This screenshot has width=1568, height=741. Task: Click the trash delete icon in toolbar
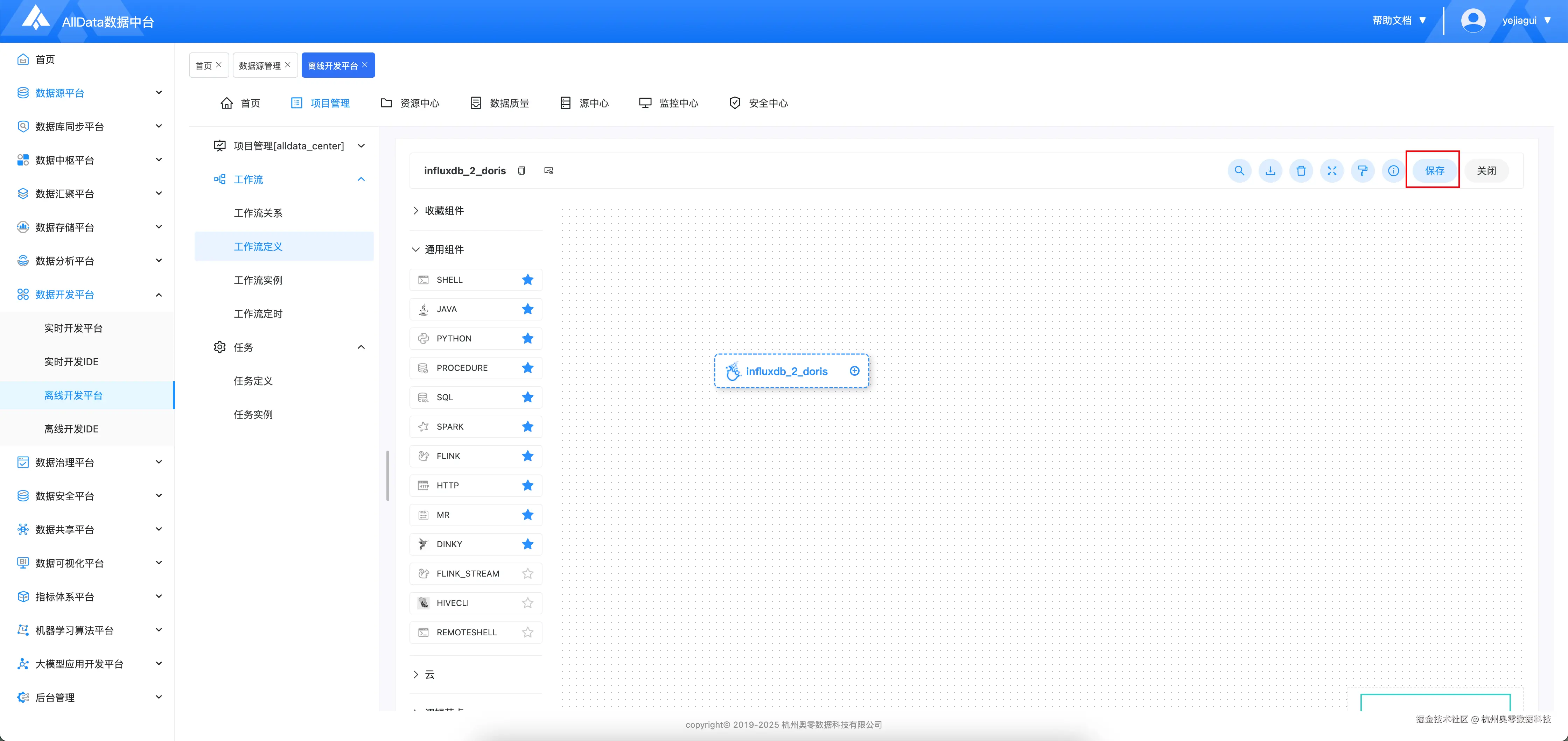1301,171
